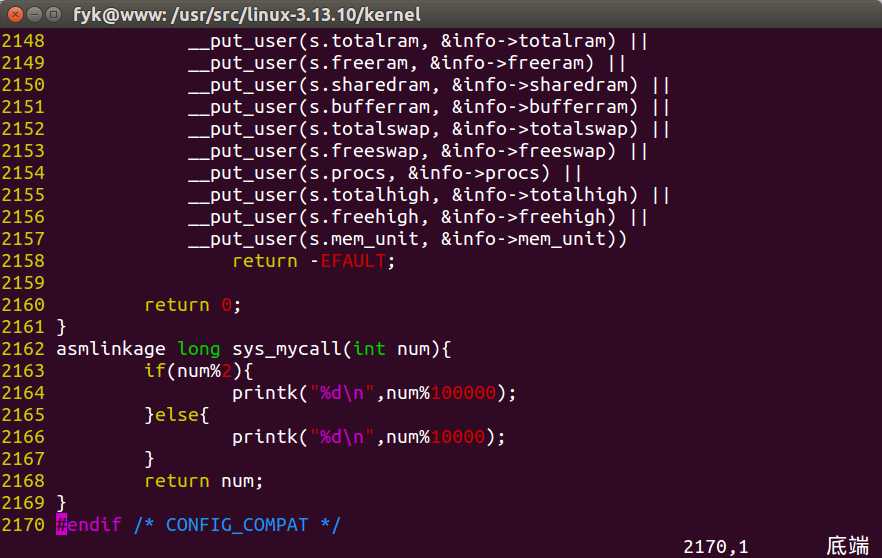
Task: Click s.mem_unit on line 2157
Action: [x=364, y=238]
